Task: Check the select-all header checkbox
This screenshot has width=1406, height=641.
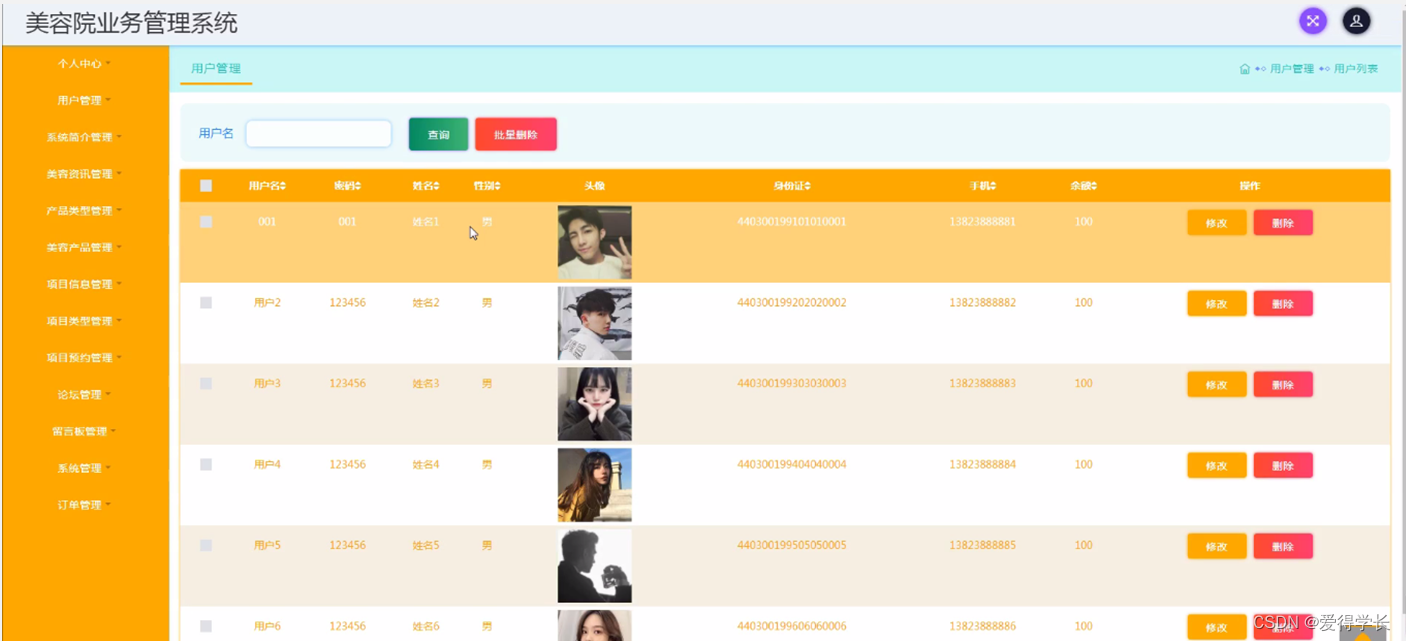Action: pyautogui.click(x=206, y=186)
